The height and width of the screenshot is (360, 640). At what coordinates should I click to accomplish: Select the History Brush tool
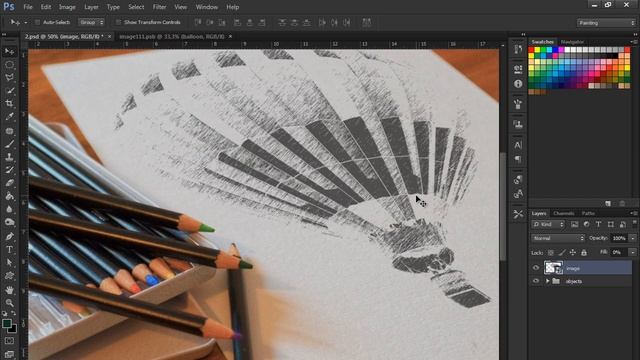(9, 170)
